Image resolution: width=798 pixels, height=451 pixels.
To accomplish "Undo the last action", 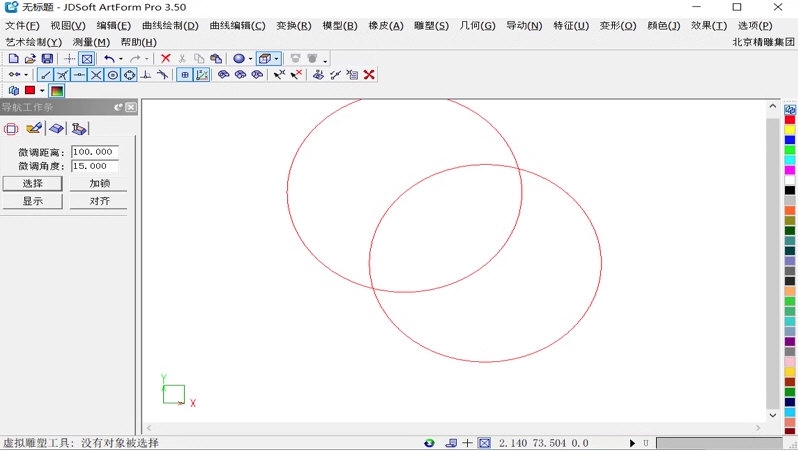I will 109,59.
